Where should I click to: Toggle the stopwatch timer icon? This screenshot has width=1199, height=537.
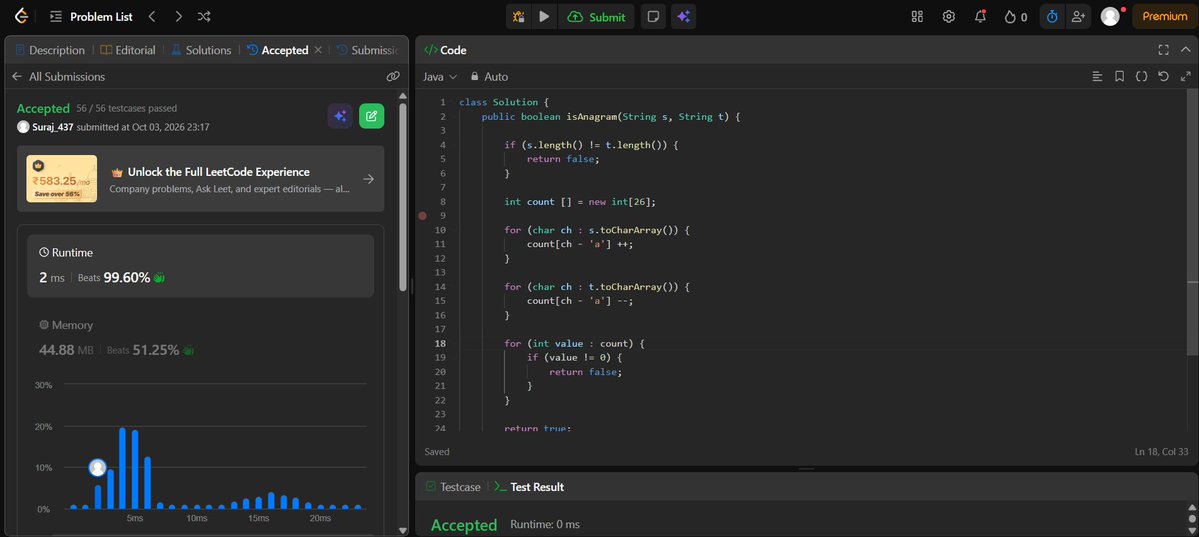pos(1052,17)
